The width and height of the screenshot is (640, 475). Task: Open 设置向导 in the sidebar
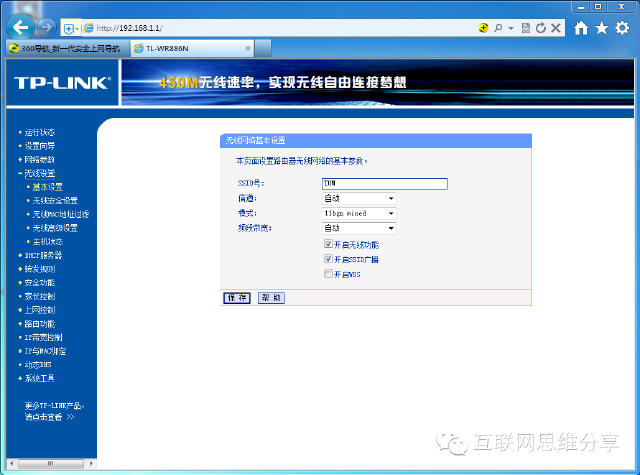(x=40, y=146)
